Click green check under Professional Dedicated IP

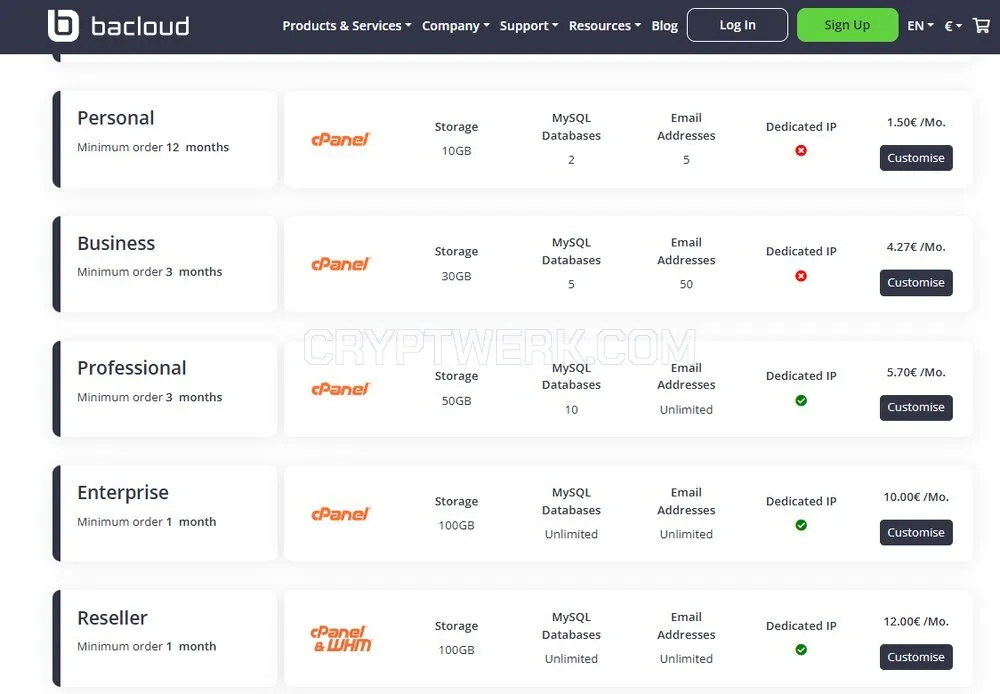[801, 401]
